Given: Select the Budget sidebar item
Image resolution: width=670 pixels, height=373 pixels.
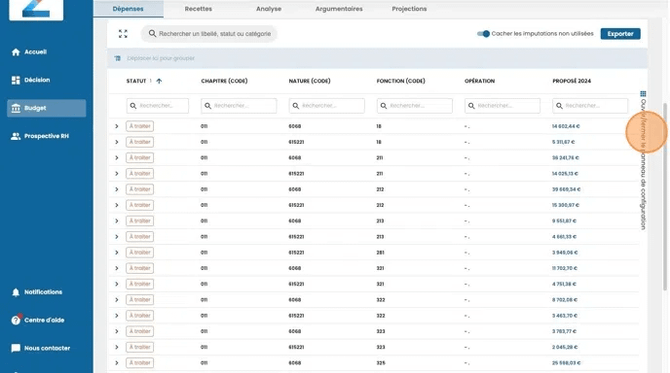Looking at the screenshot, I should click(x=46, y=108).
